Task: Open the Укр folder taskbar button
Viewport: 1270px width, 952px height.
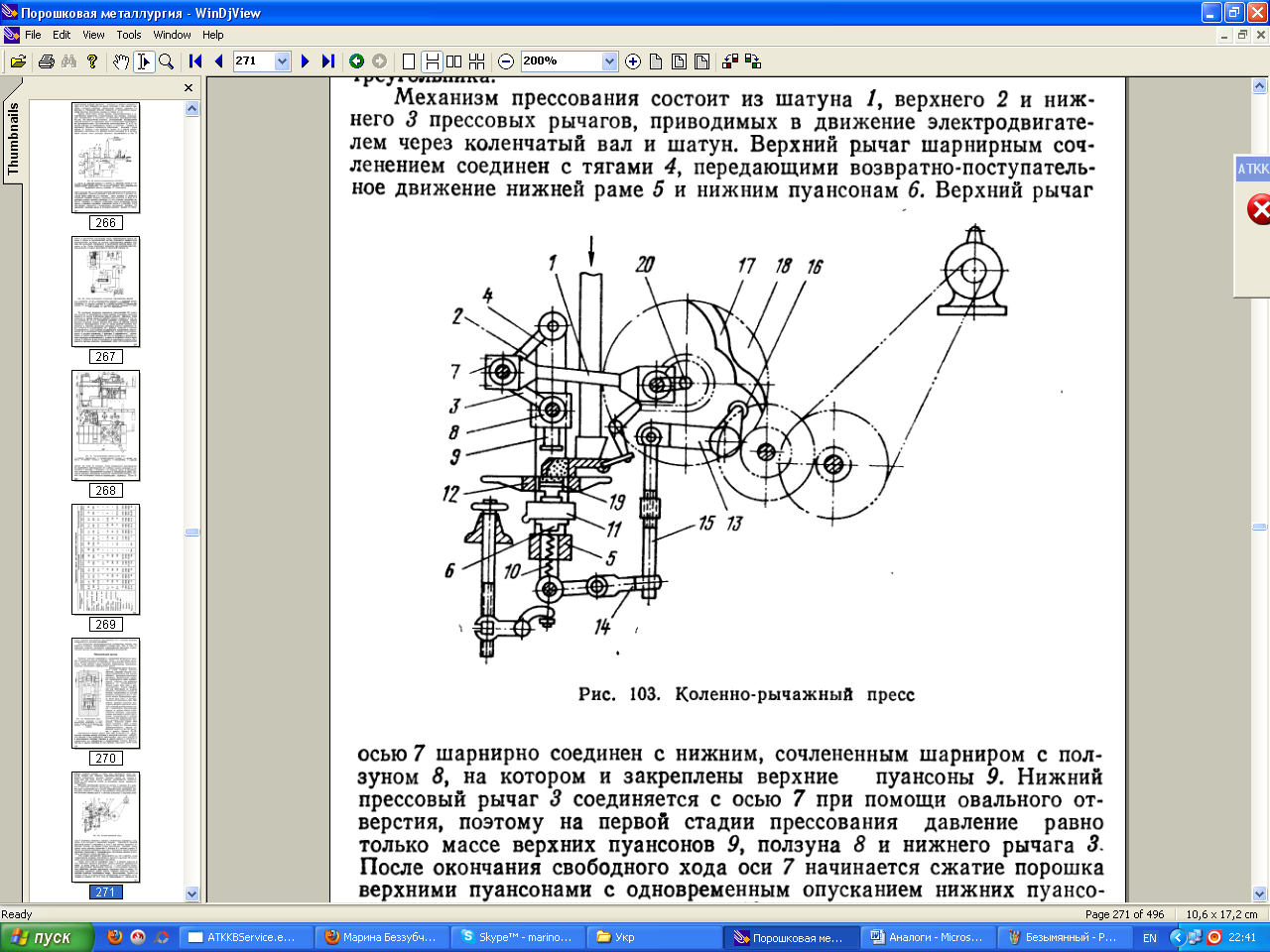Action: point(654,937)
